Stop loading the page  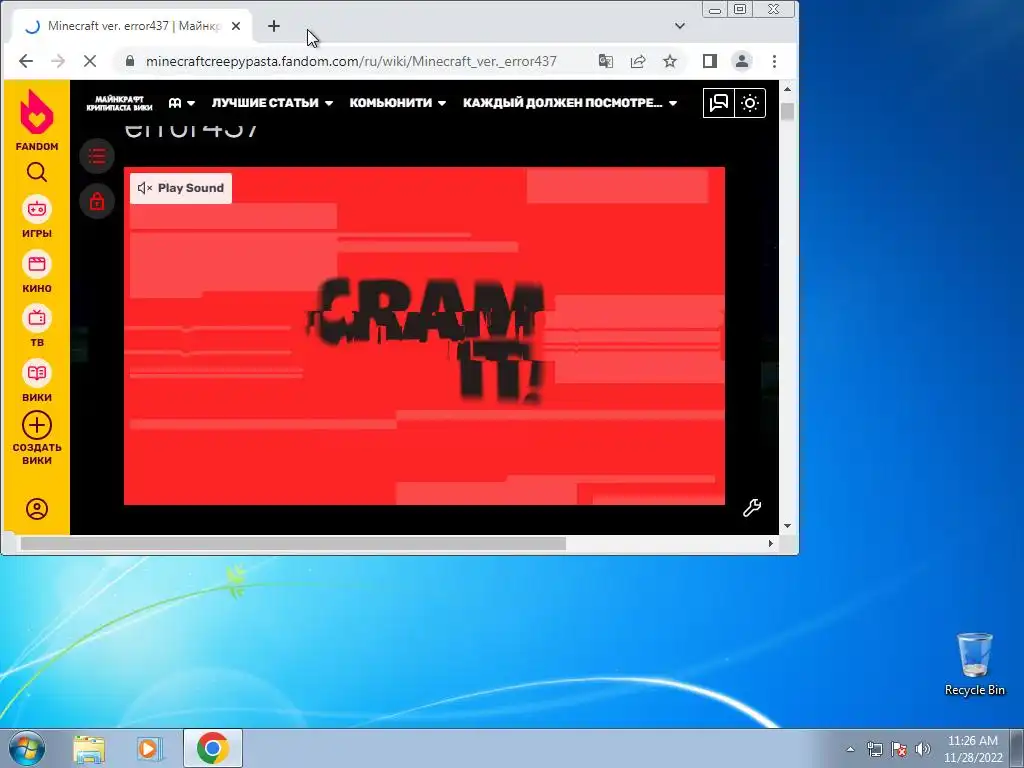[90, 61]
